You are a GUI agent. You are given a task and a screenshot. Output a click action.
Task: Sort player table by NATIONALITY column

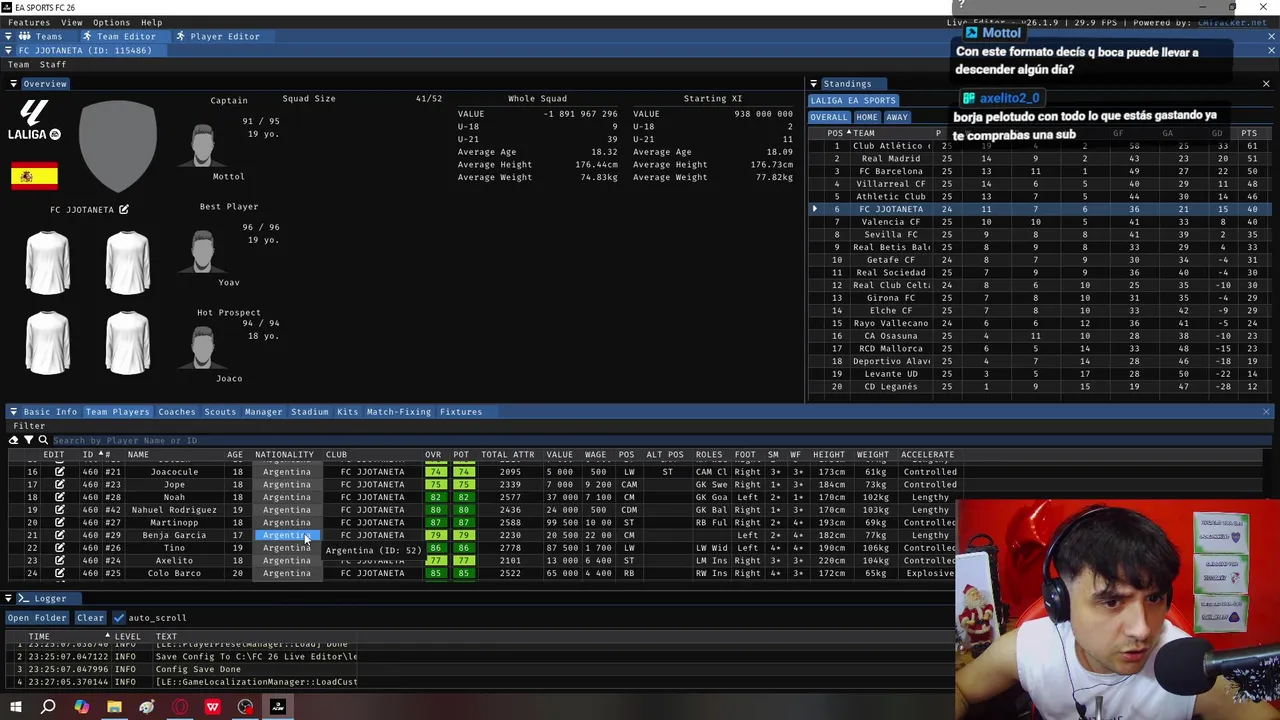coord(284,455)
